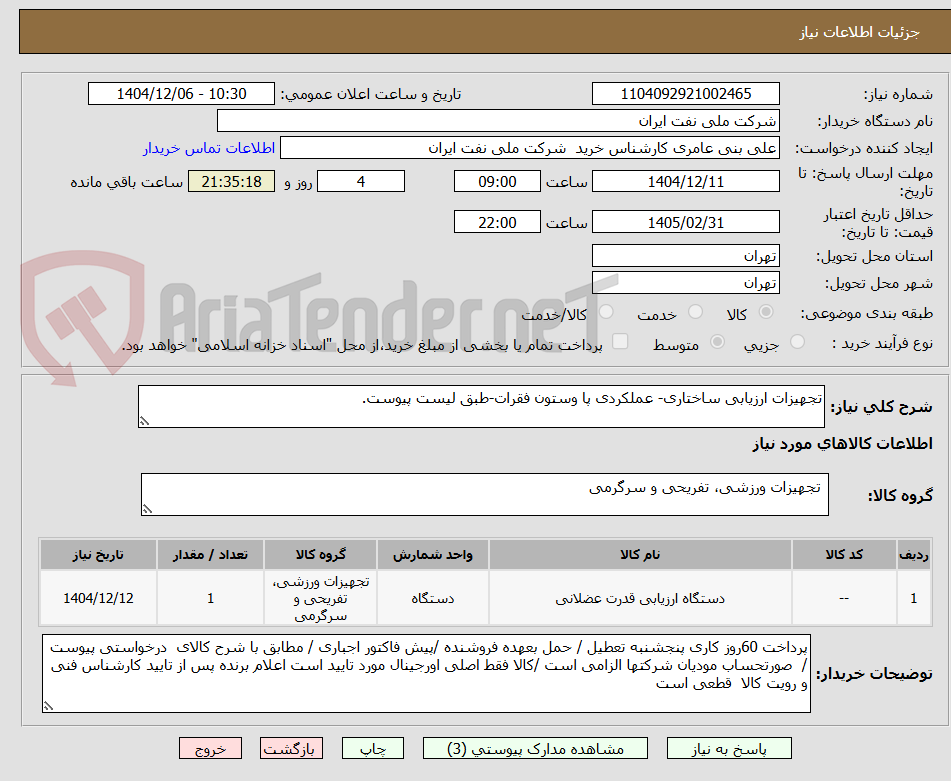Open 'مشاهده مدارک پیوستی (3)' attachments
The image size is (951, 781).
coord(536,748)
